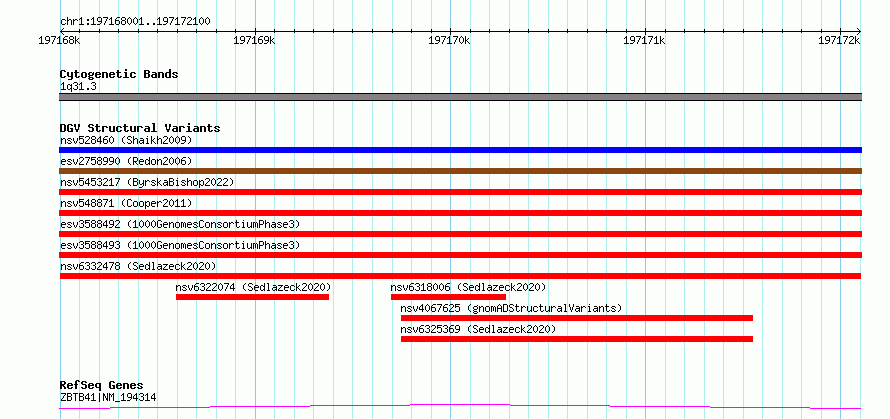Click the RefSeq Genes track title

pos(102,386)
